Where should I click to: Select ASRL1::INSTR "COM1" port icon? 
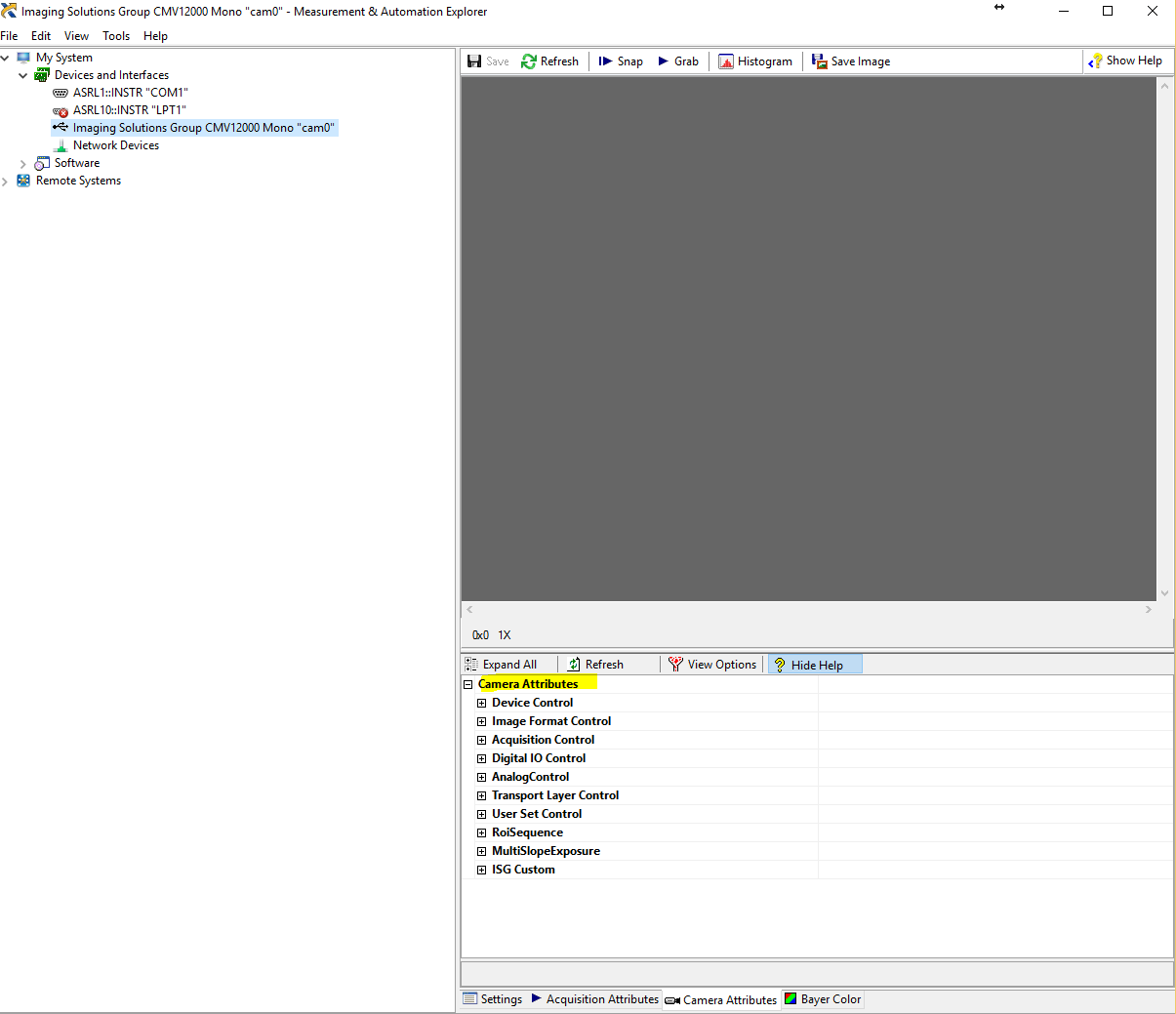(61, 93)
